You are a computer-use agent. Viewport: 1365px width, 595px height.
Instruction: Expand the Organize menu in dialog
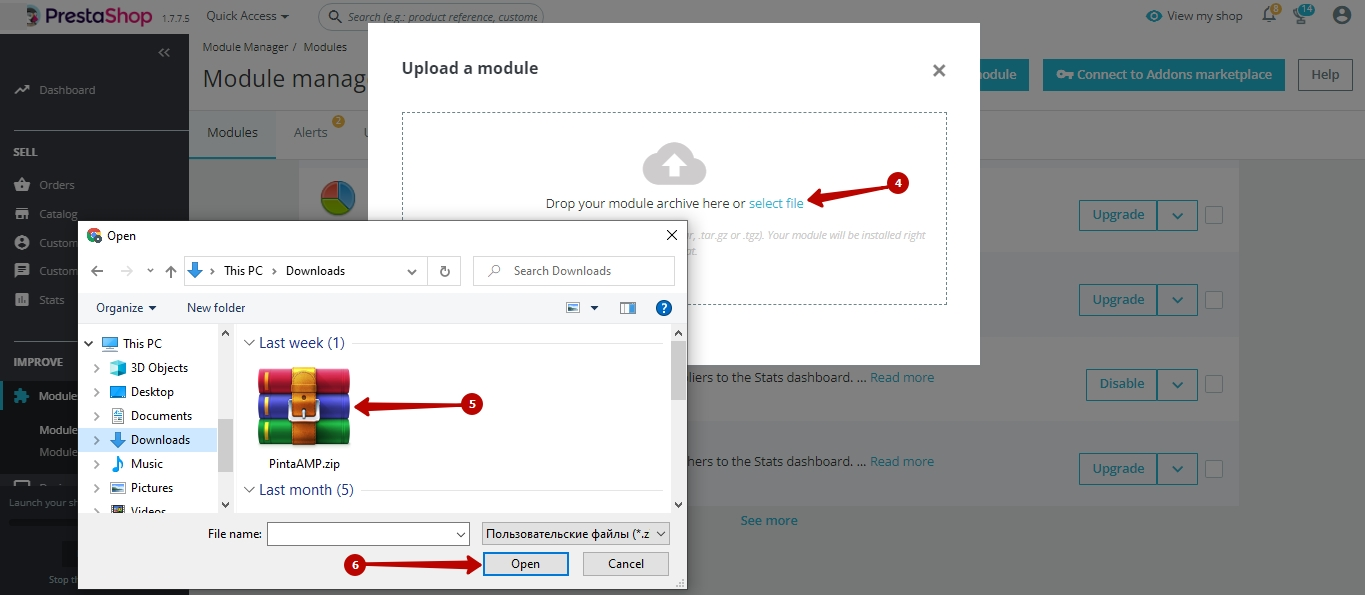(126, 308)
